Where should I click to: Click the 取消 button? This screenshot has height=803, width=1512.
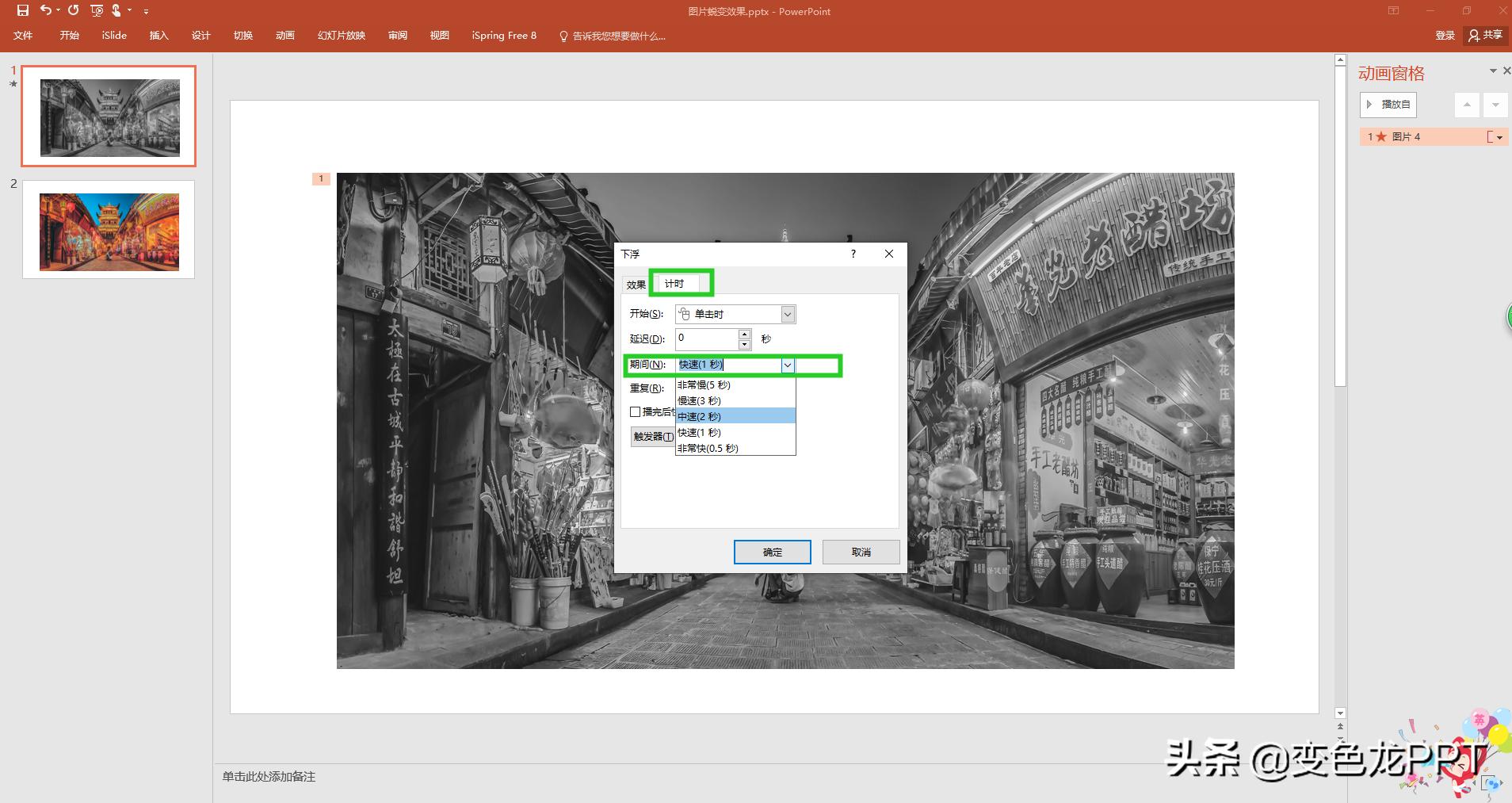pos(861,552)
